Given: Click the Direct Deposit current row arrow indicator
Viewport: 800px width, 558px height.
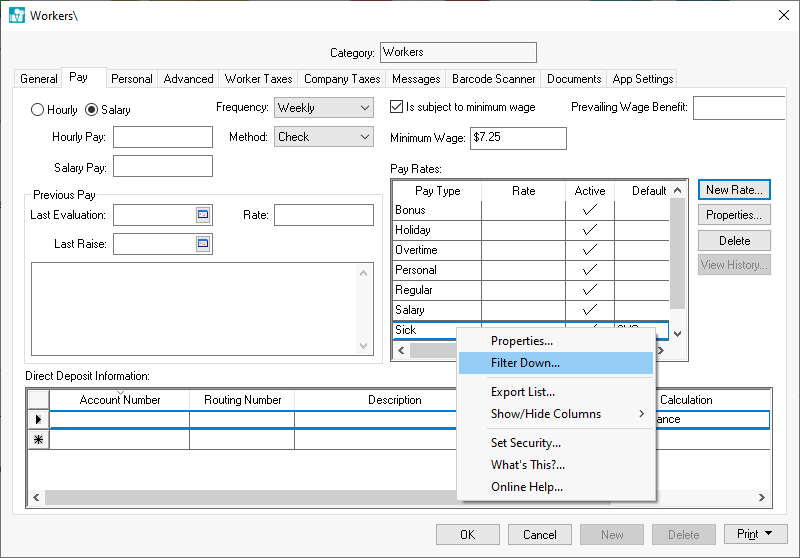Looking at the screenshot, I should (38, 420).
